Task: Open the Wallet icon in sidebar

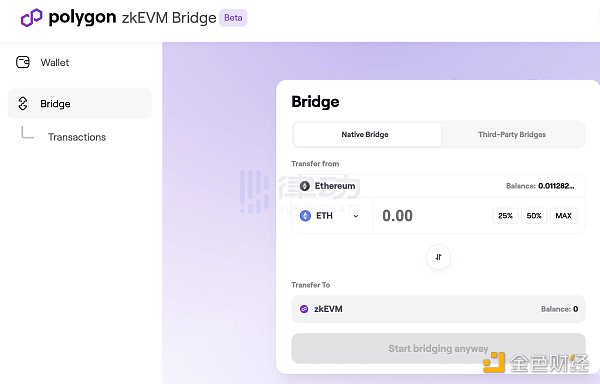Action: tap(23, 62)
